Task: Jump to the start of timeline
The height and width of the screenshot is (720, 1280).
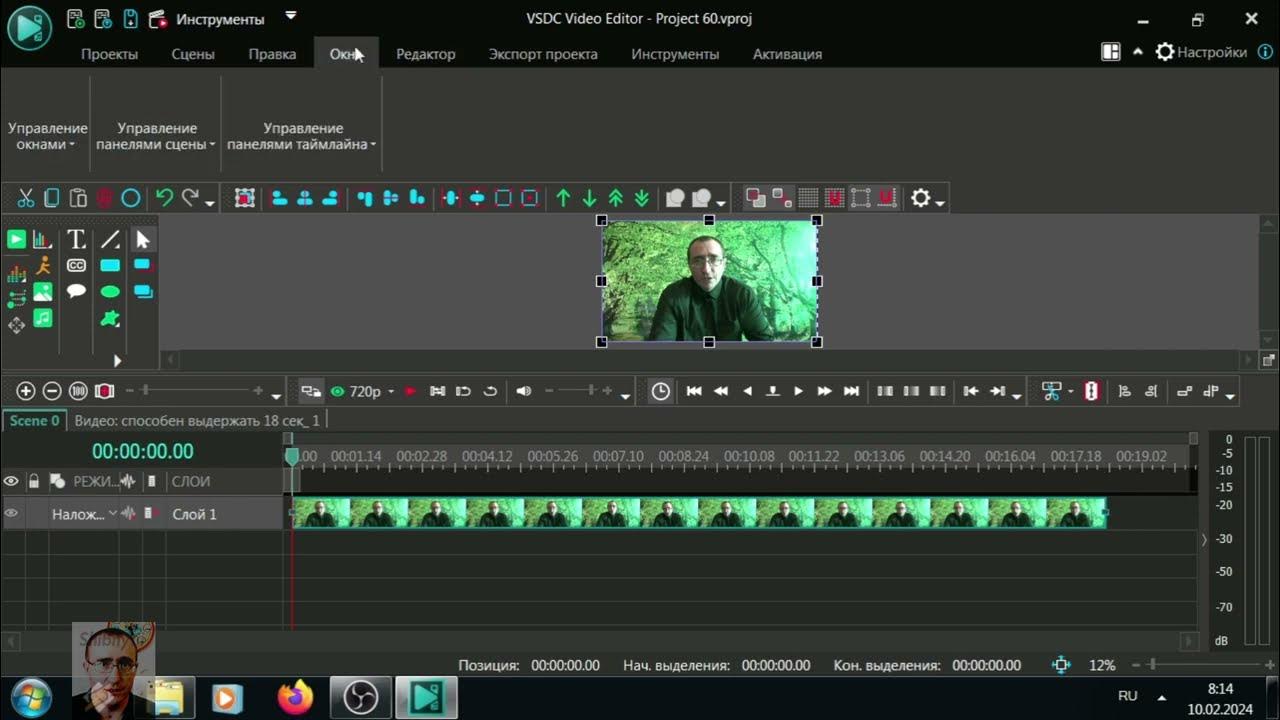Action: click(694, 391)
